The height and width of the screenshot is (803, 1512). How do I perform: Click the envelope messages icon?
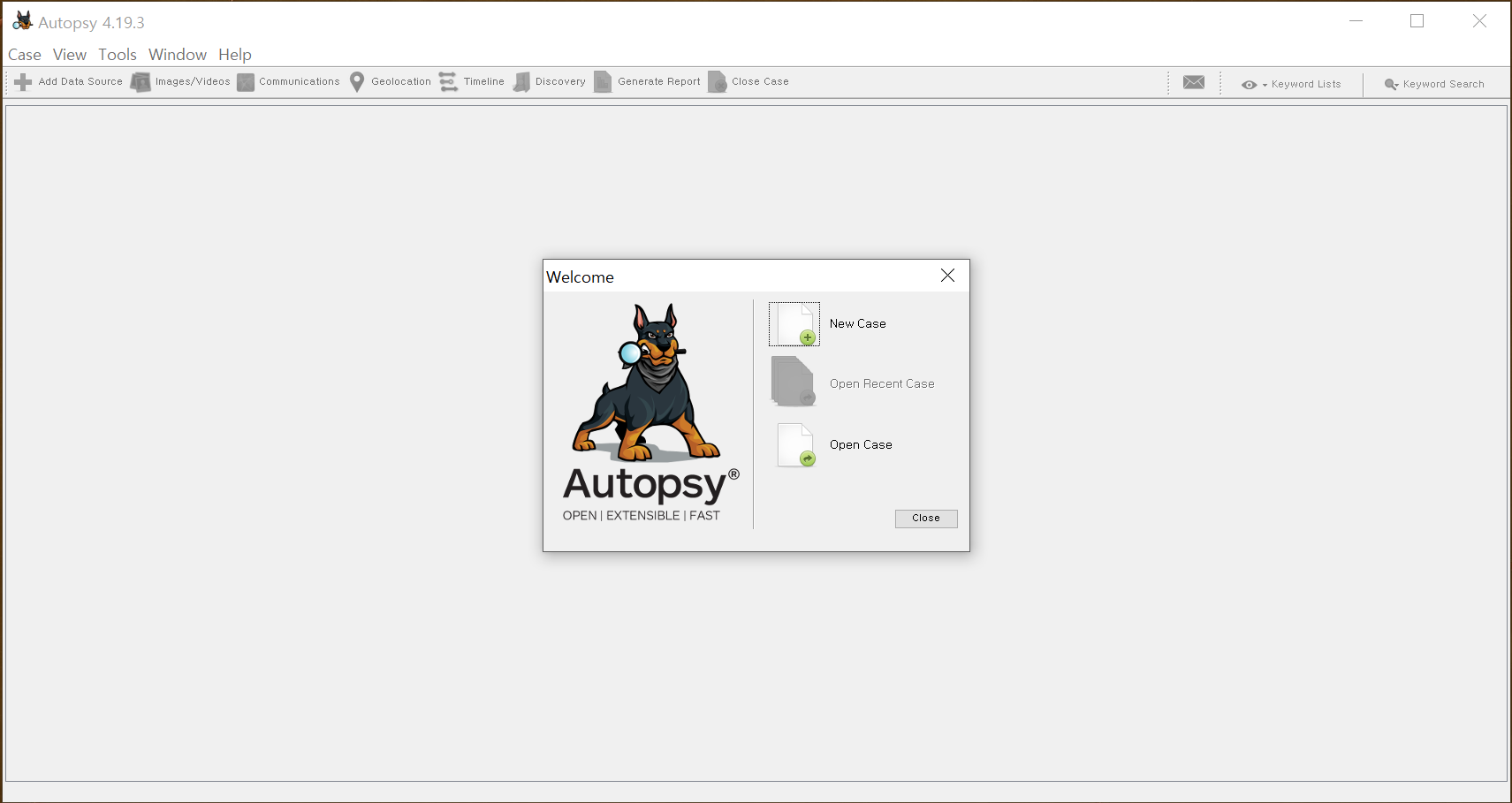[x=1194, y=82]
